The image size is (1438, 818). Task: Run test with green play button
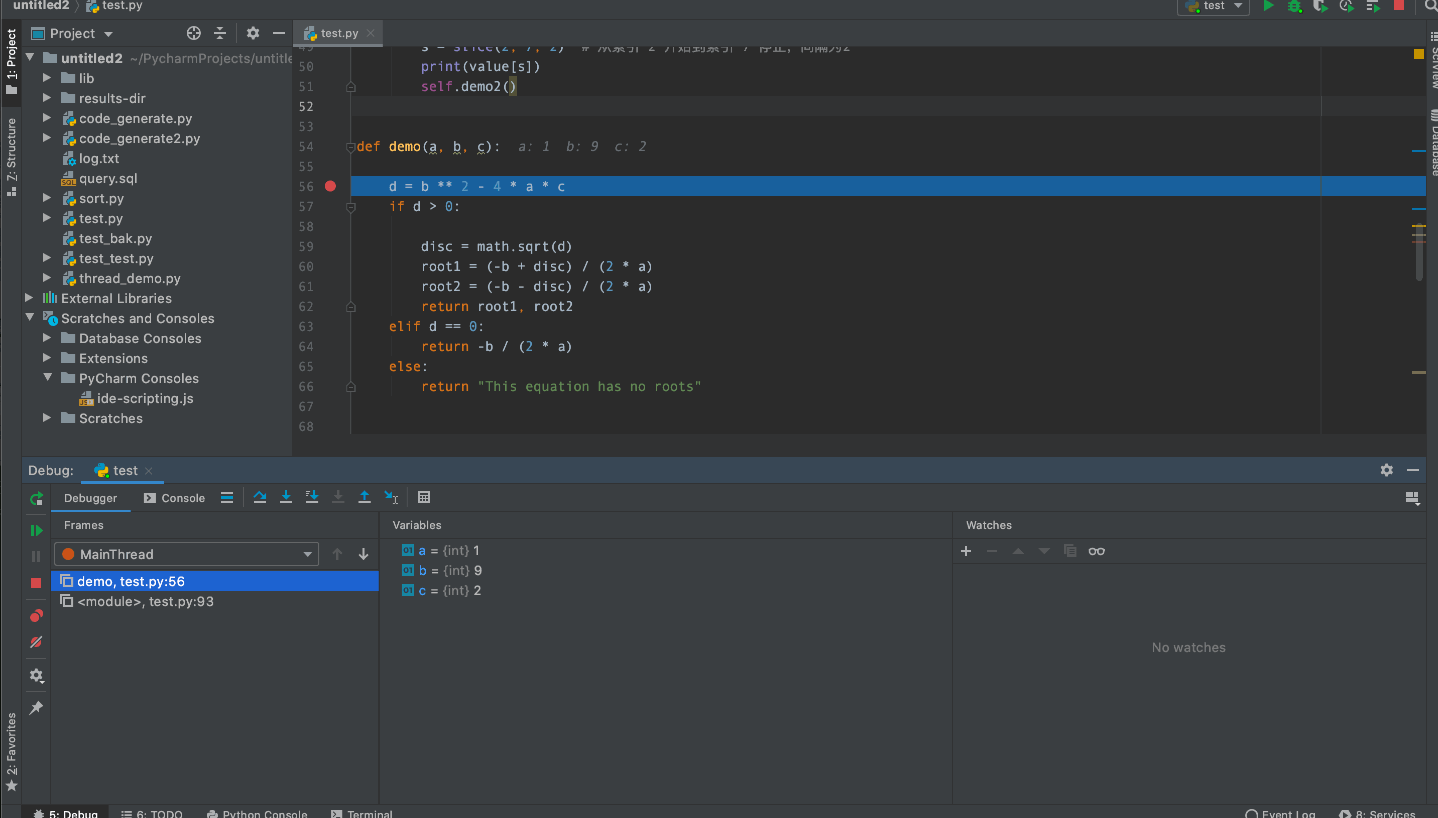pos(1268,6)
